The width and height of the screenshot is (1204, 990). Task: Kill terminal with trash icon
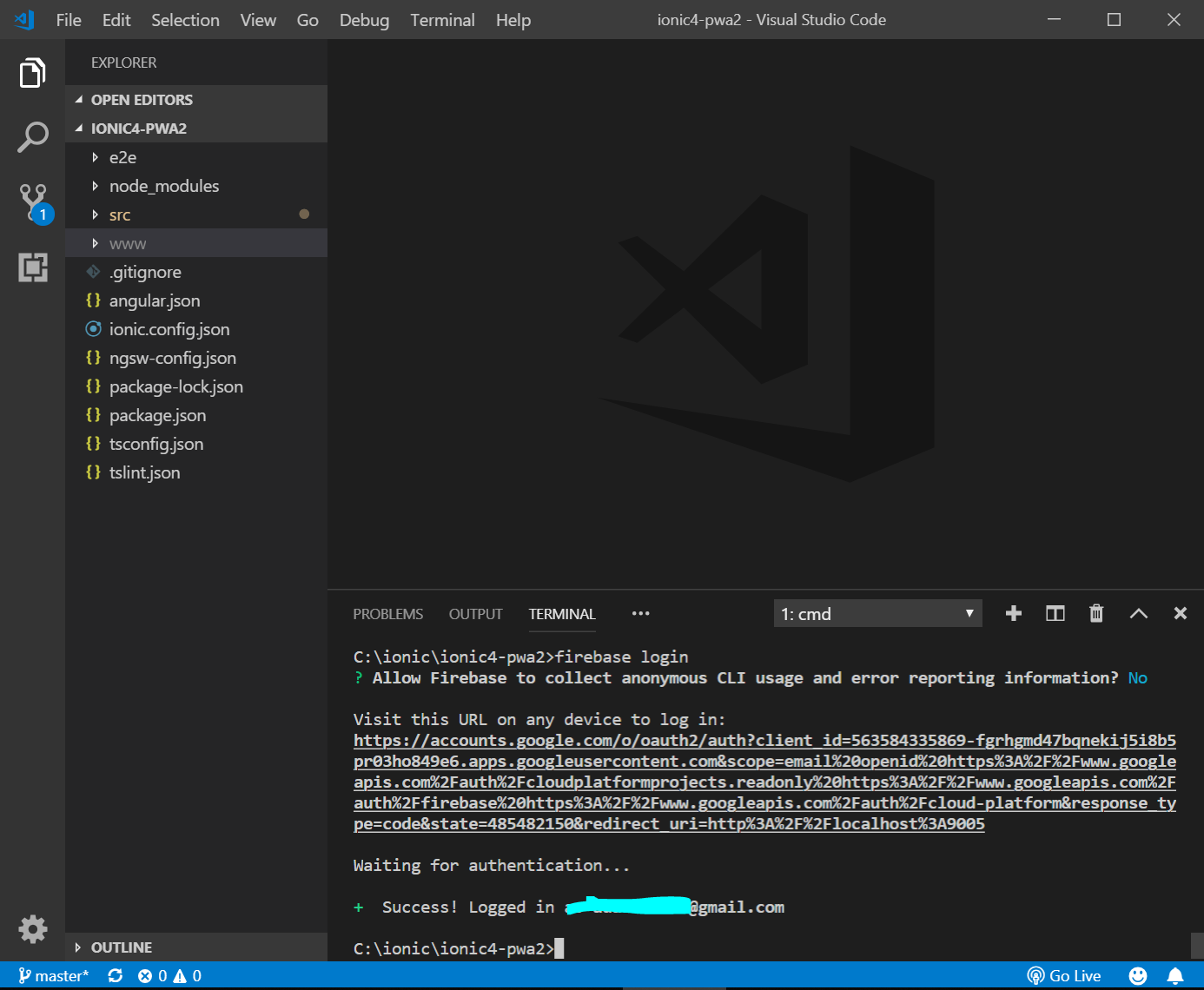pyautogui.click(x=1096, y=614)
